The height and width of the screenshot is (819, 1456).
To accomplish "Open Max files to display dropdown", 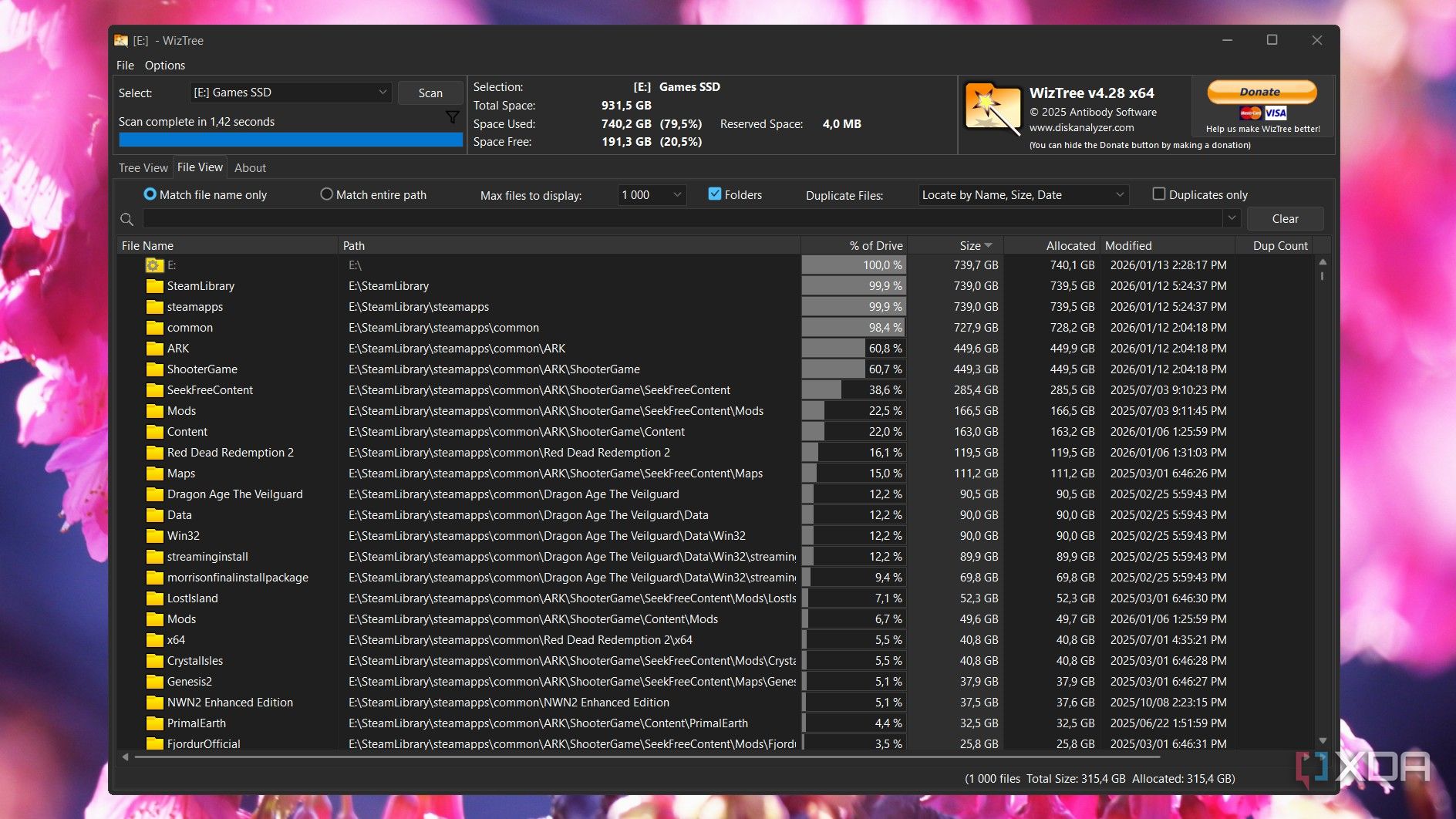I will [652, 195].
